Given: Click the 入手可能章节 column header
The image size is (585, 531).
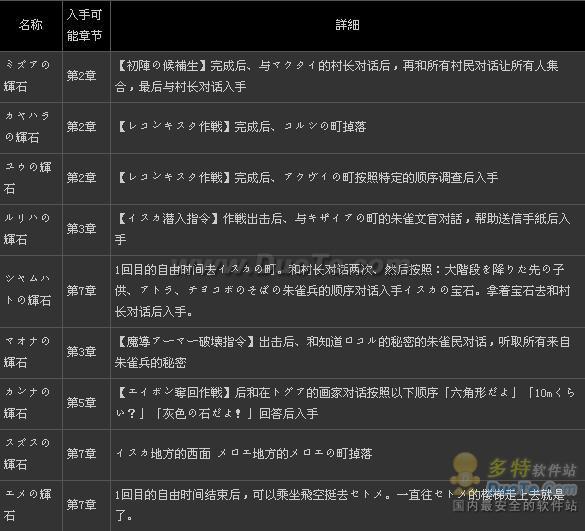Looking at the screenshot, I should [86, 25].
